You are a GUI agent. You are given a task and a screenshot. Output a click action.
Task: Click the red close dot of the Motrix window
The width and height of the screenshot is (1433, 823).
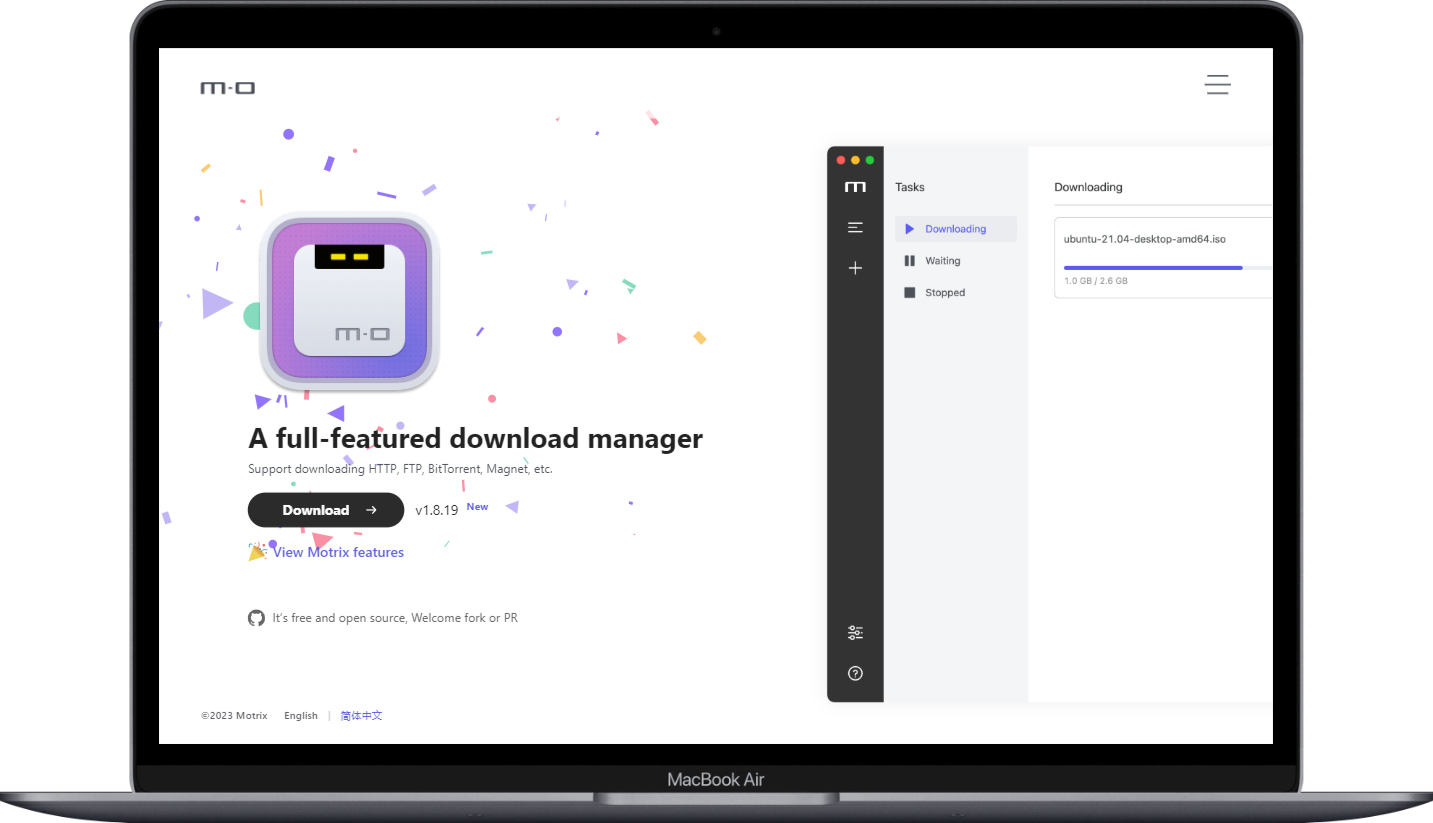(841, 160)
